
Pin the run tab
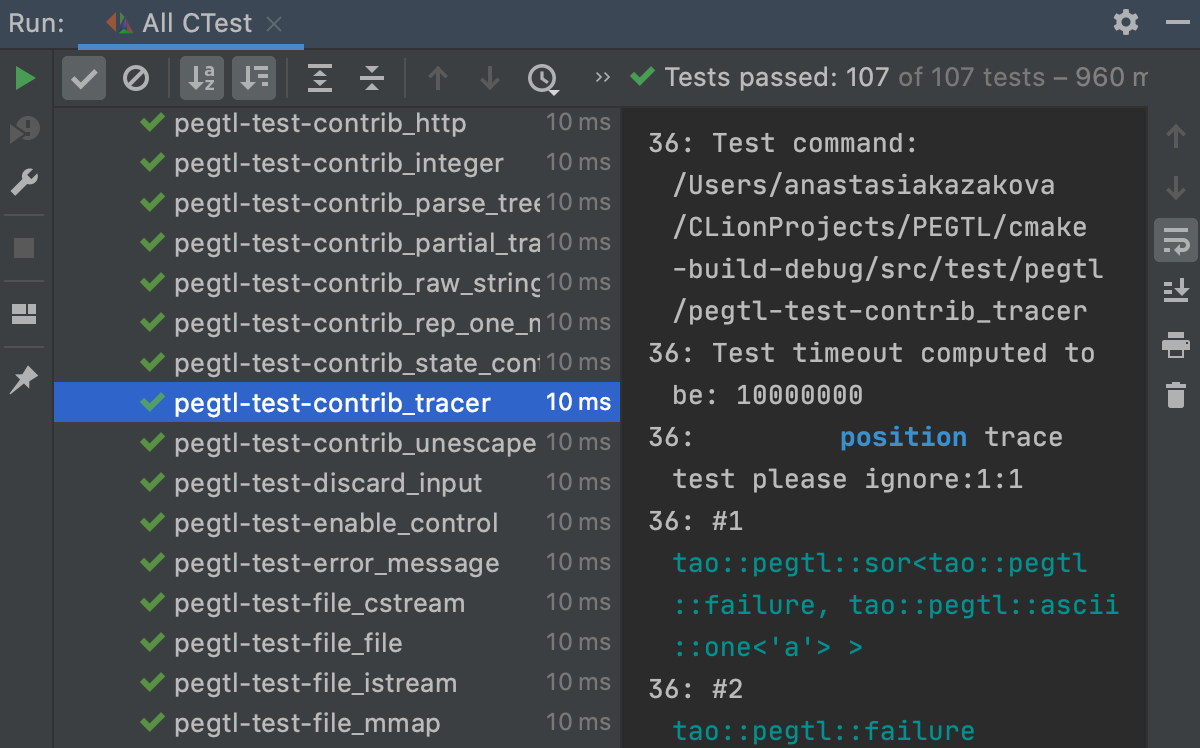pos(24,380)
